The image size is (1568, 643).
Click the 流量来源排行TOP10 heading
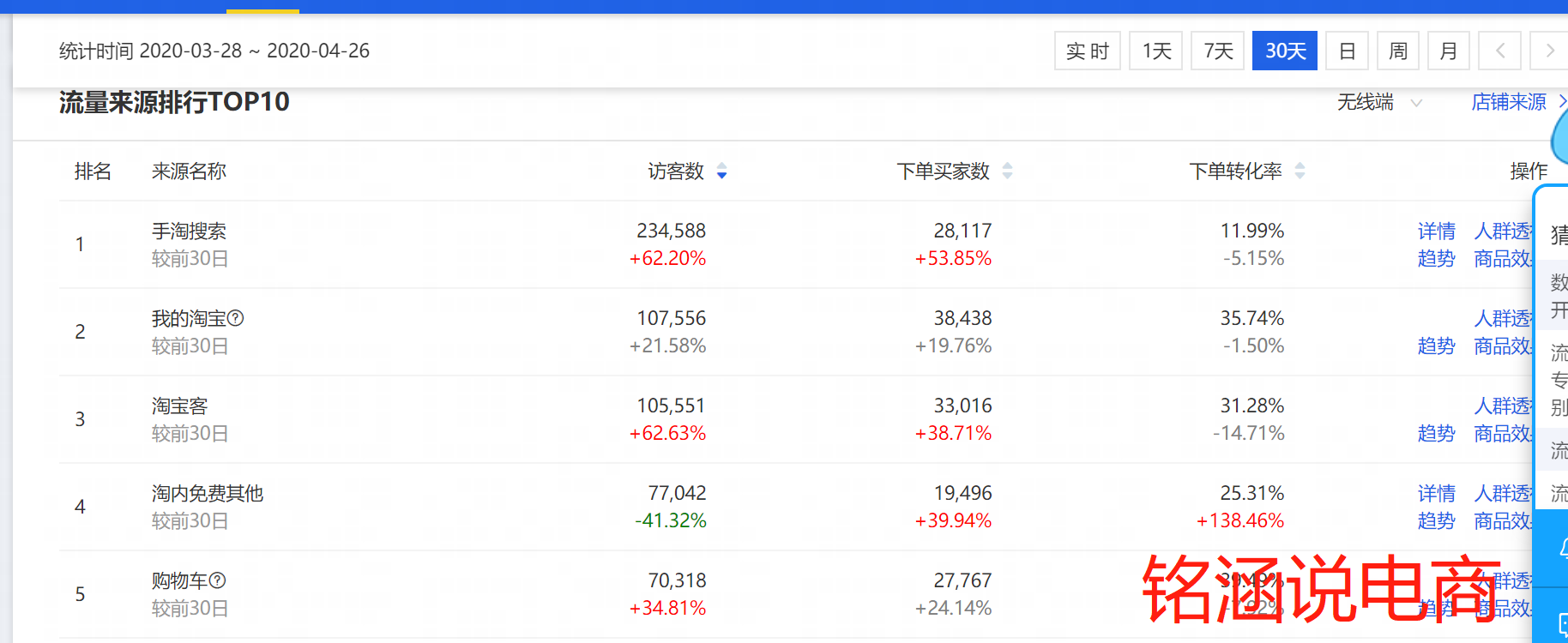[174, 102]
